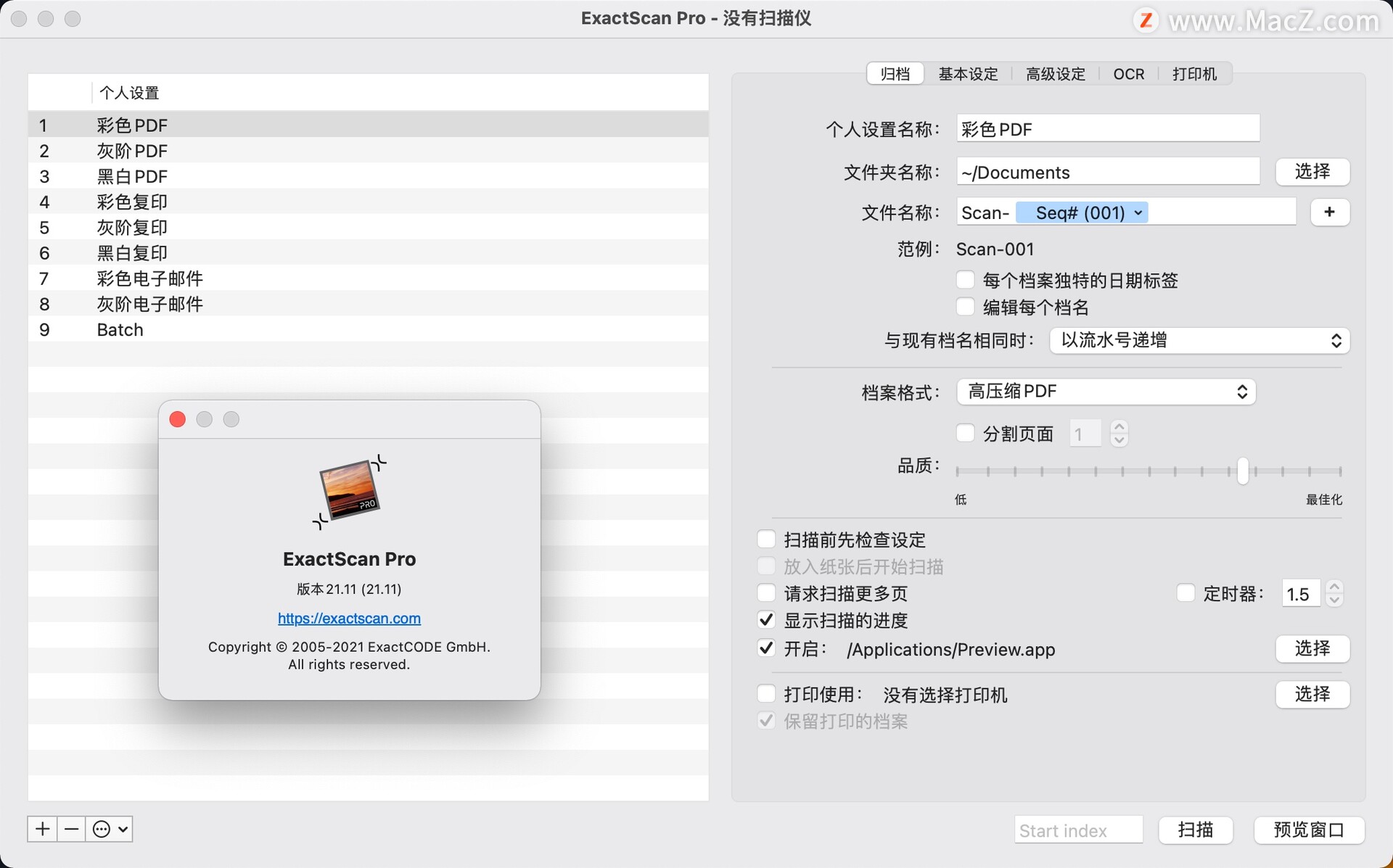The image size is (1393, 868).
Task: Switch to the 高级设定 tab
Action: click(1056, 74)
